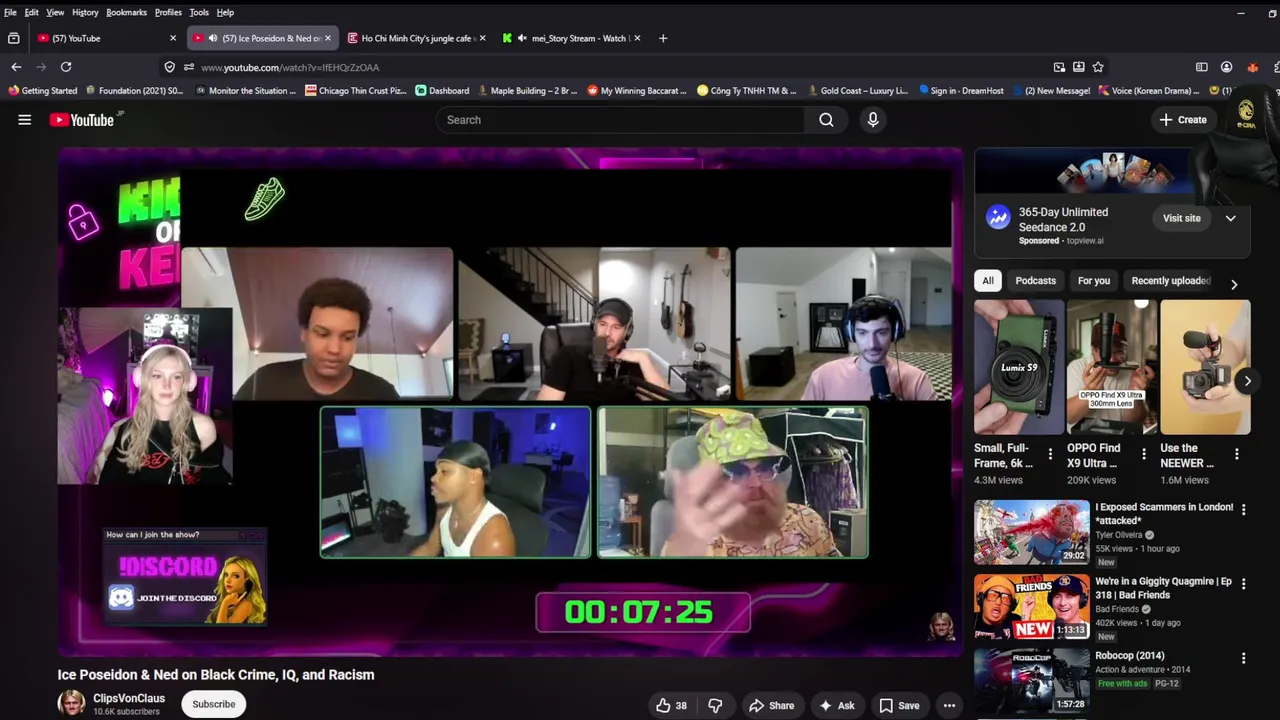Activate voice search microphone
The width and height of the screenshot is (1280, 720).
tap(873, 120)
